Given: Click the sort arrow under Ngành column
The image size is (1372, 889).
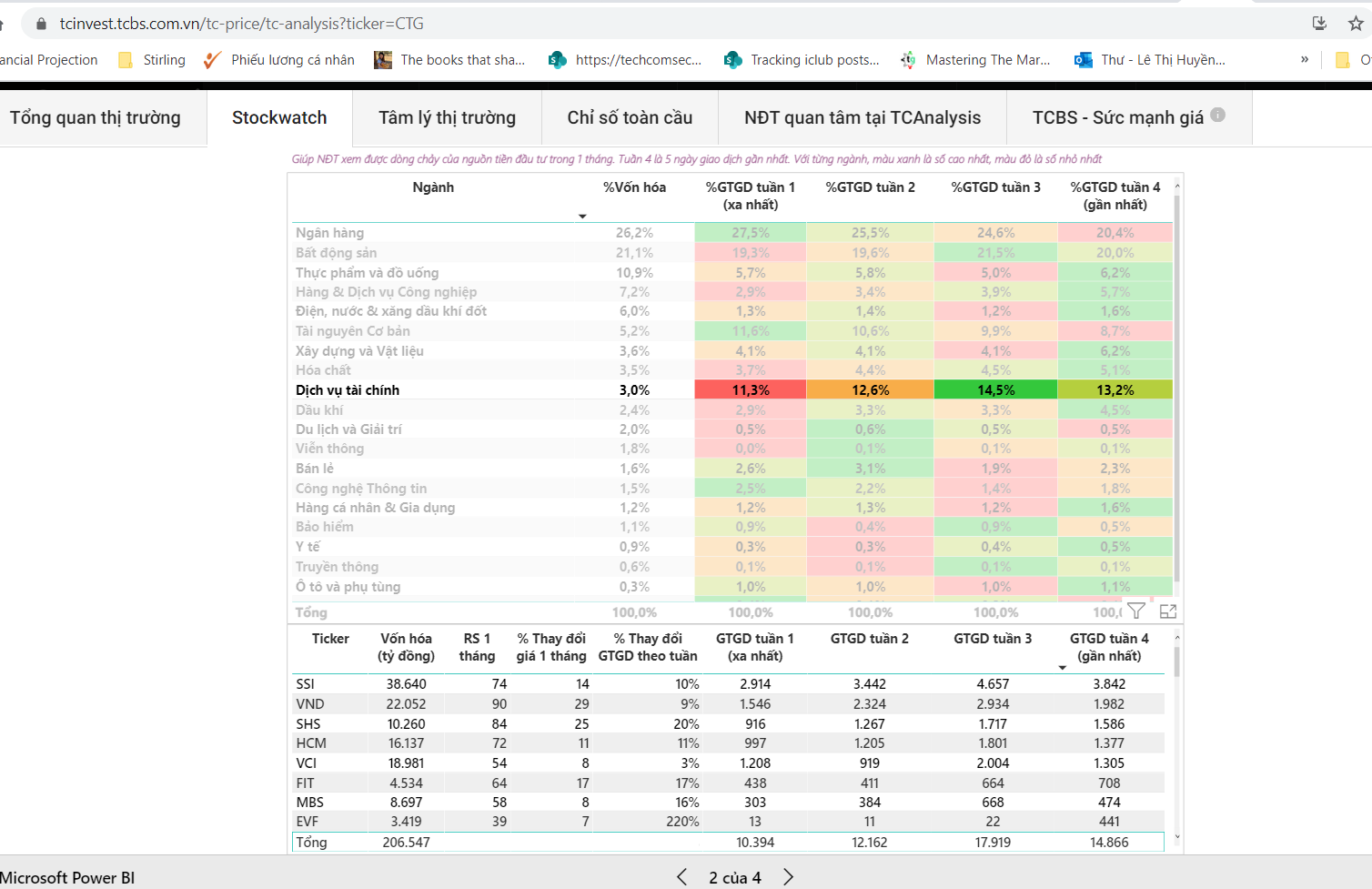Looking at the screenshot, I should tap(582, 217).
